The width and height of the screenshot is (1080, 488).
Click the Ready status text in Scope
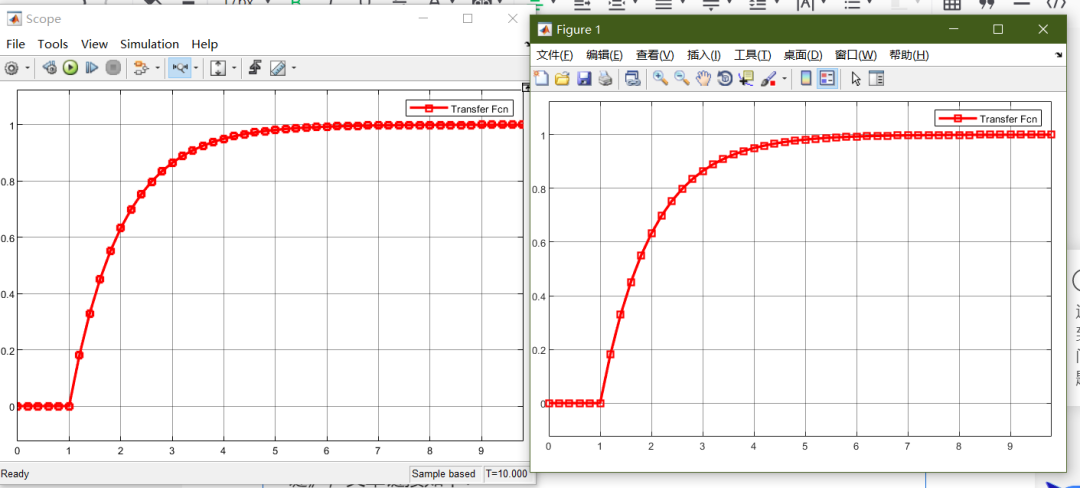[15, 474]
